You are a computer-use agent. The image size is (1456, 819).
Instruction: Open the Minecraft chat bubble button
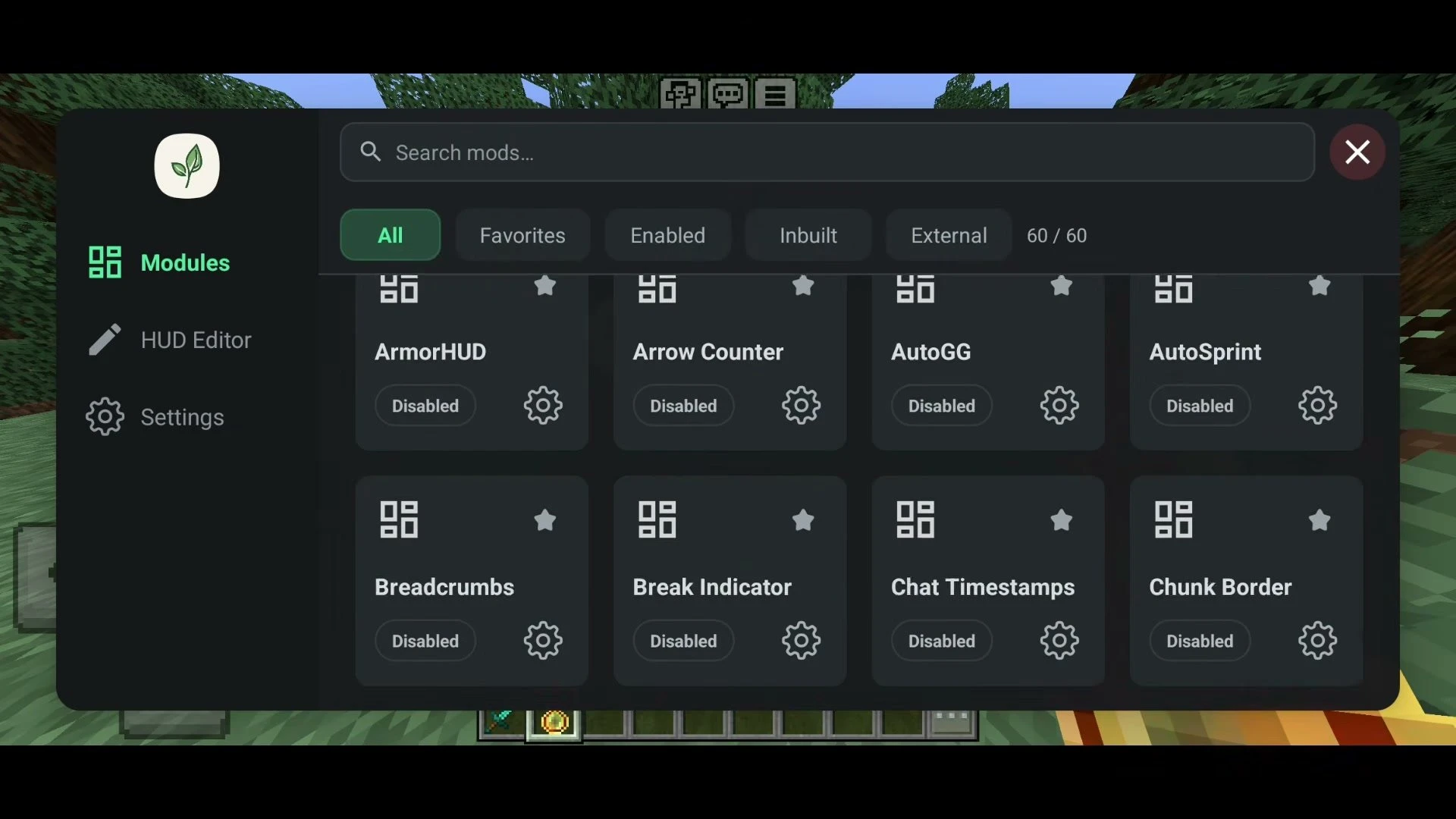[x=728, y=94]
